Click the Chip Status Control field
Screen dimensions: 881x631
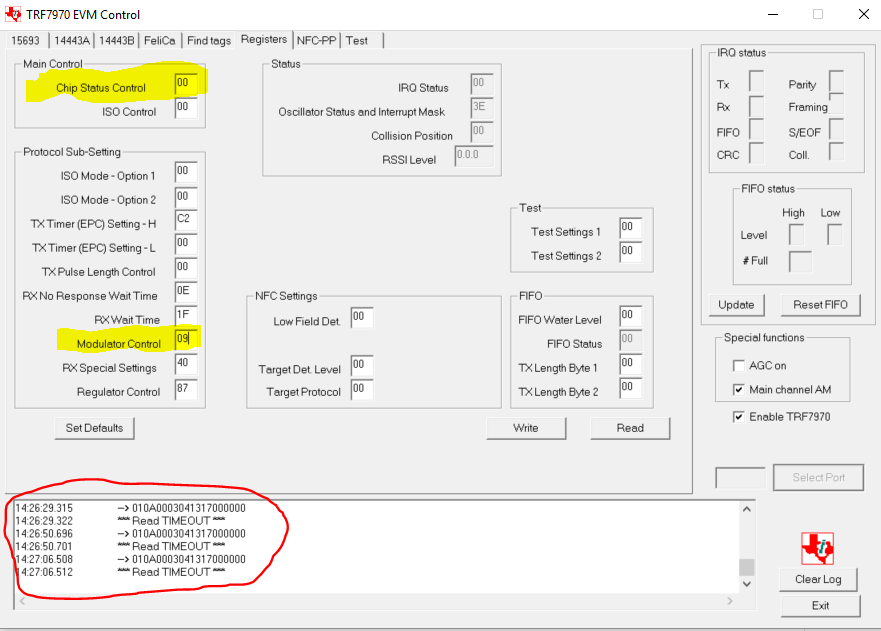pyautogui.click(x=185, y=83)
